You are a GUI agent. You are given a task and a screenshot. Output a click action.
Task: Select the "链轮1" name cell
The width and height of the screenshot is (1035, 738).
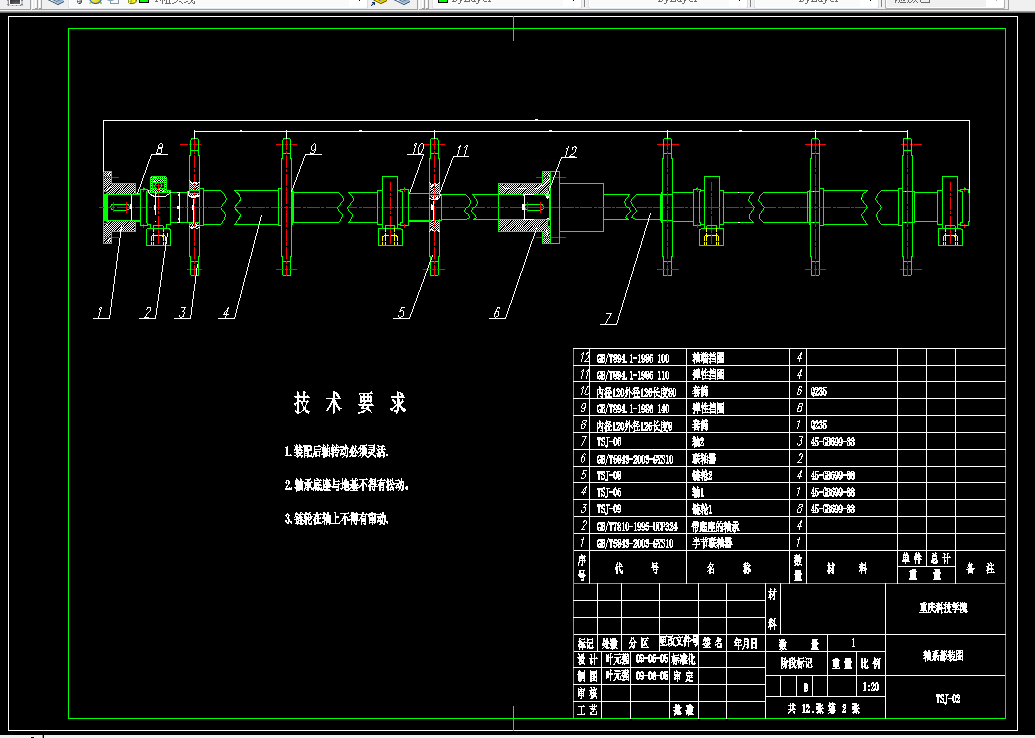point(702,509)
